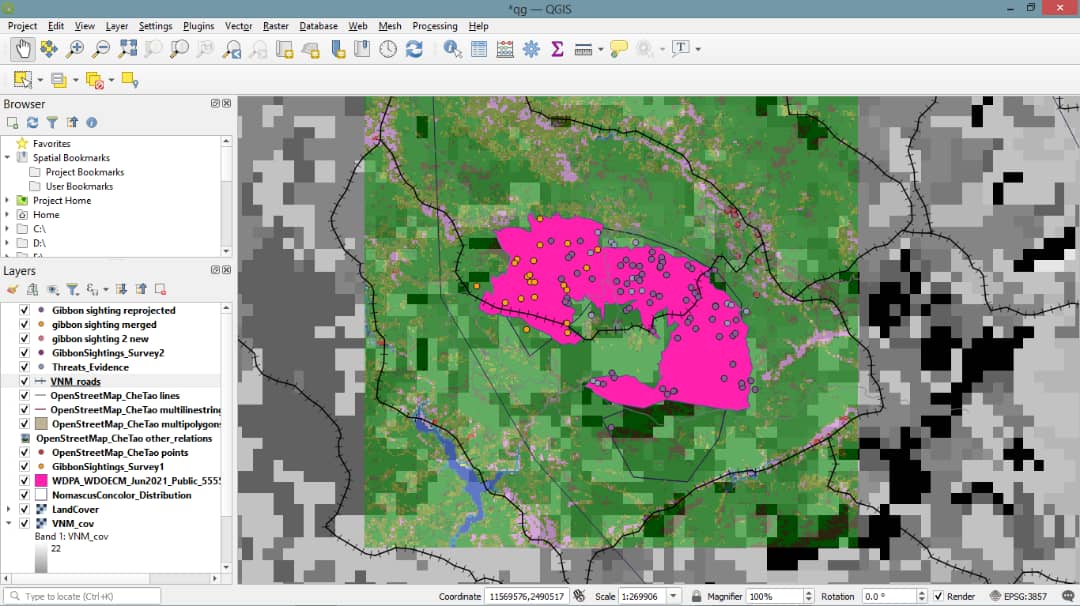1080x606 pixels.
Task: Click the Select Features tool icon
Action: tap(23, 80)
